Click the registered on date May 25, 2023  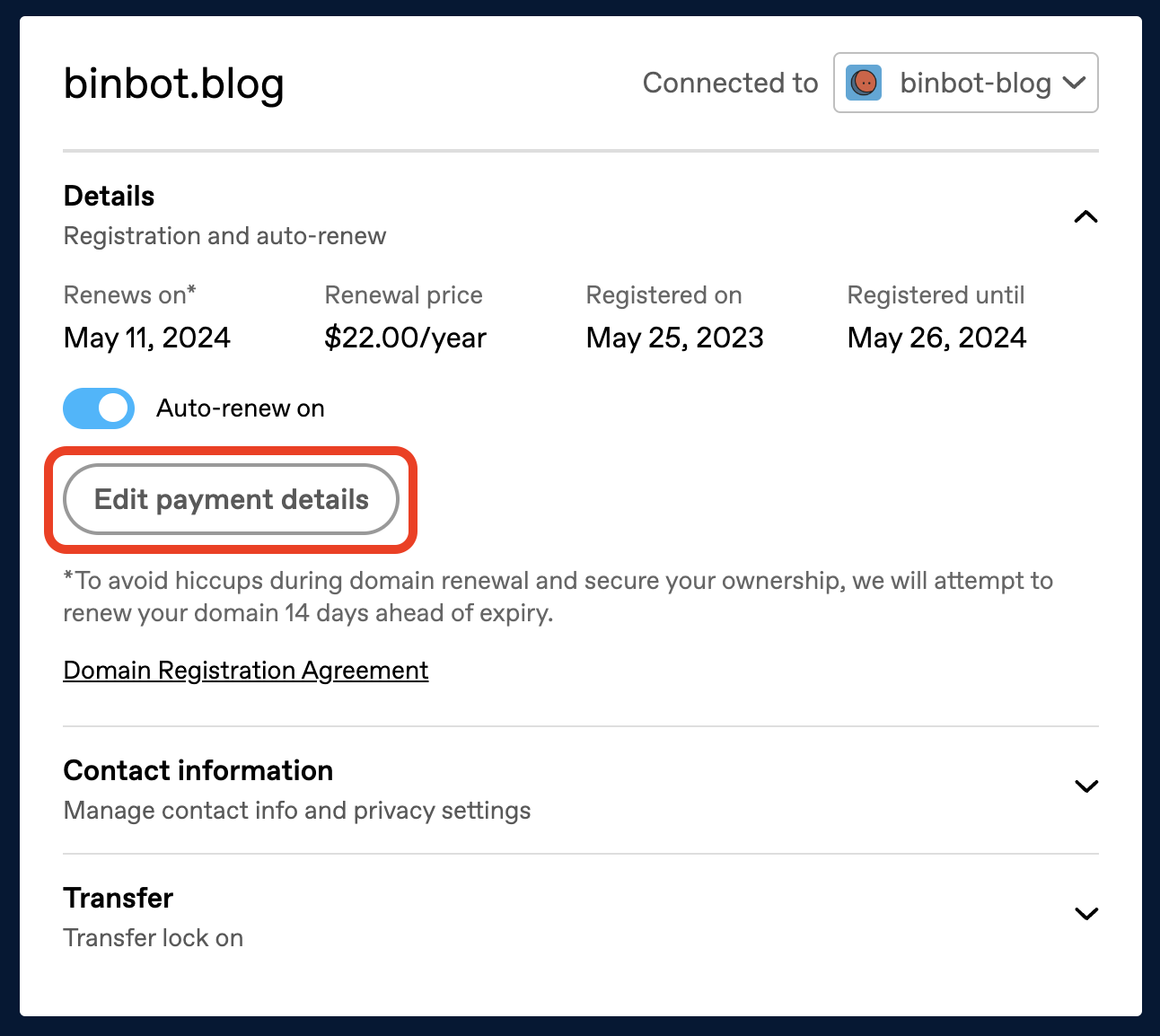tap(674, 338)
